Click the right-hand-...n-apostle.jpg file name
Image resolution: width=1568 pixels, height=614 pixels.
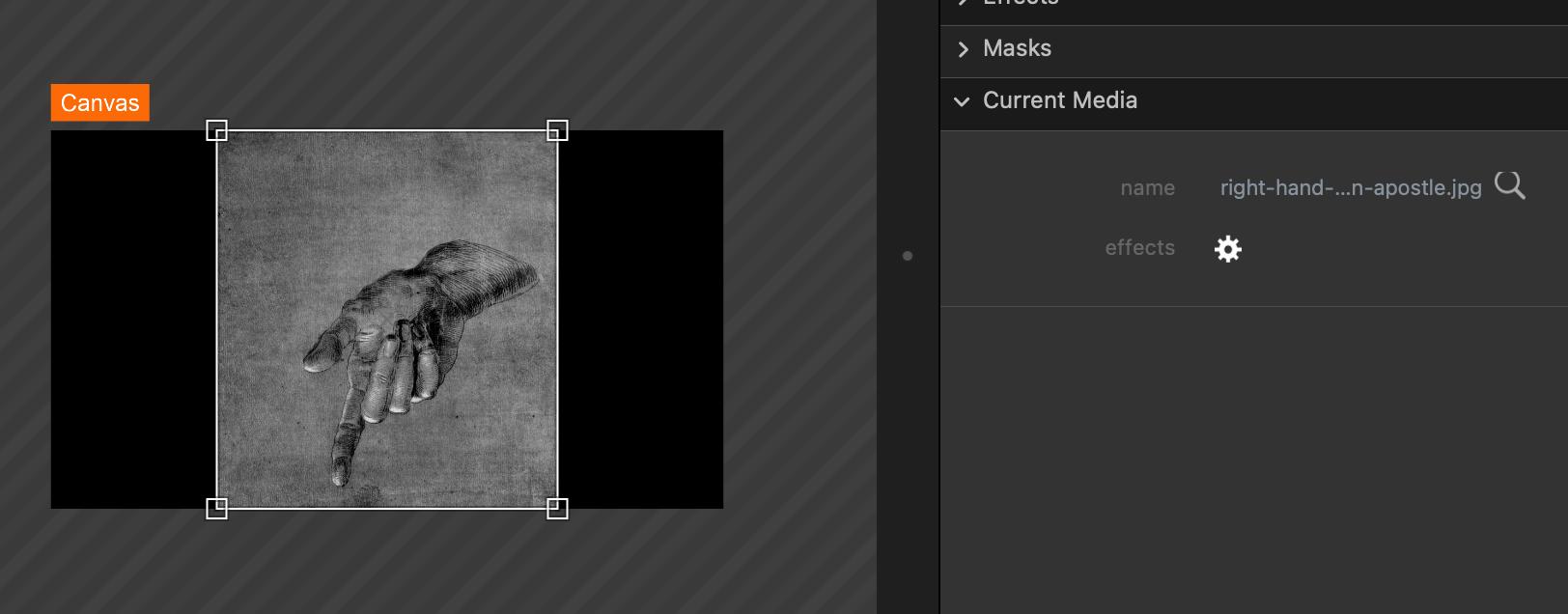pyautogui.click(x=1350, y=188)
